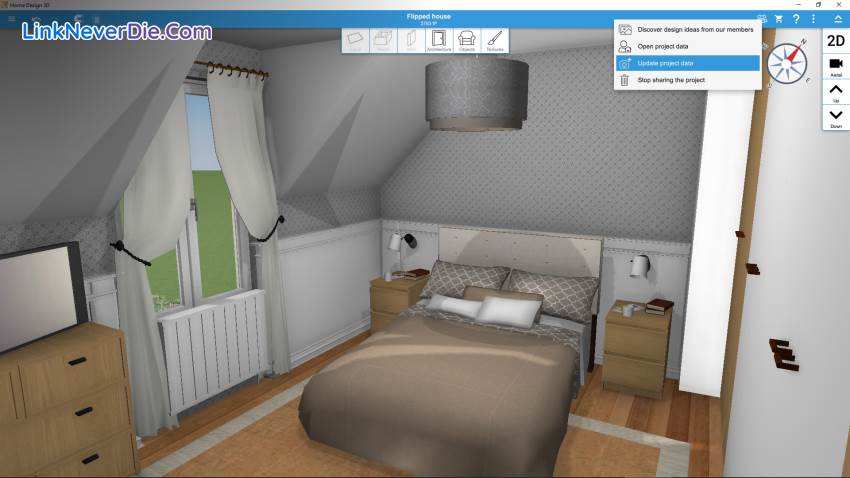Click the compass to reorient view
Viewport: 850px width, 478px height.
pos(789,61)
